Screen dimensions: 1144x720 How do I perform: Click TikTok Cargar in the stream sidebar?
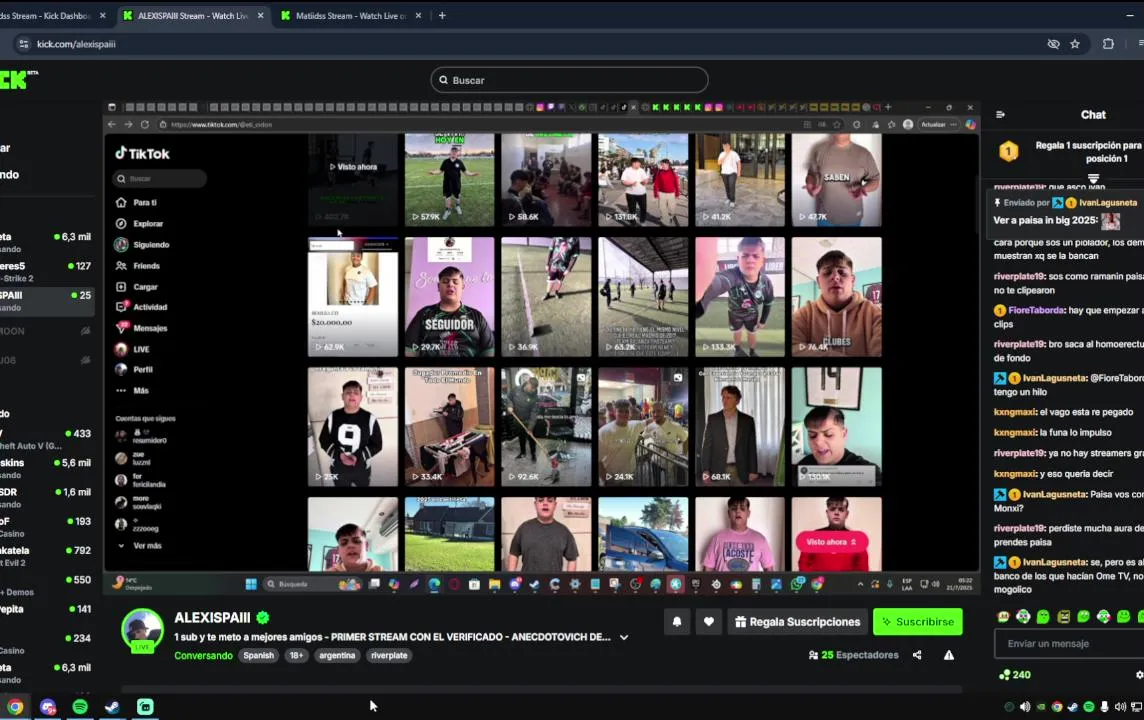[x=136, y=287]
